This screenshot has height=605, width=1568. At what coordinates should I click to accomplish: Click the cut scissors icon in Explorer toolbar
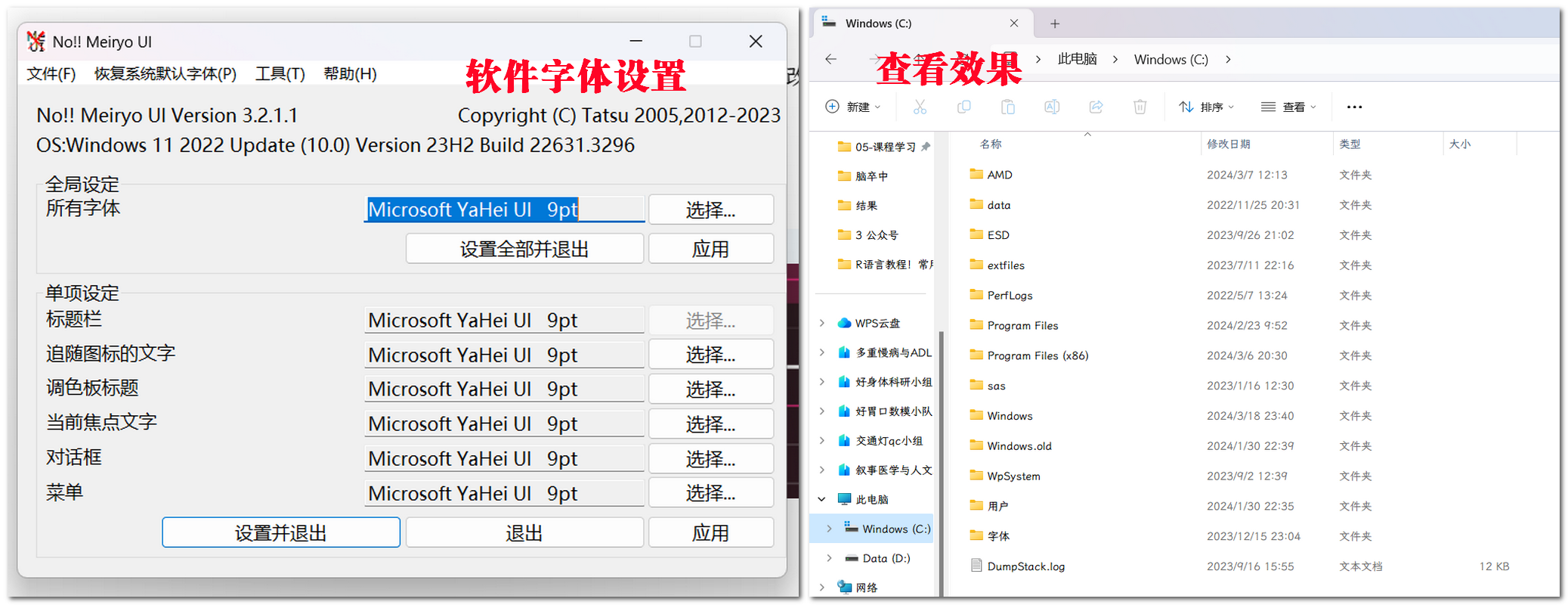(920, 107)
